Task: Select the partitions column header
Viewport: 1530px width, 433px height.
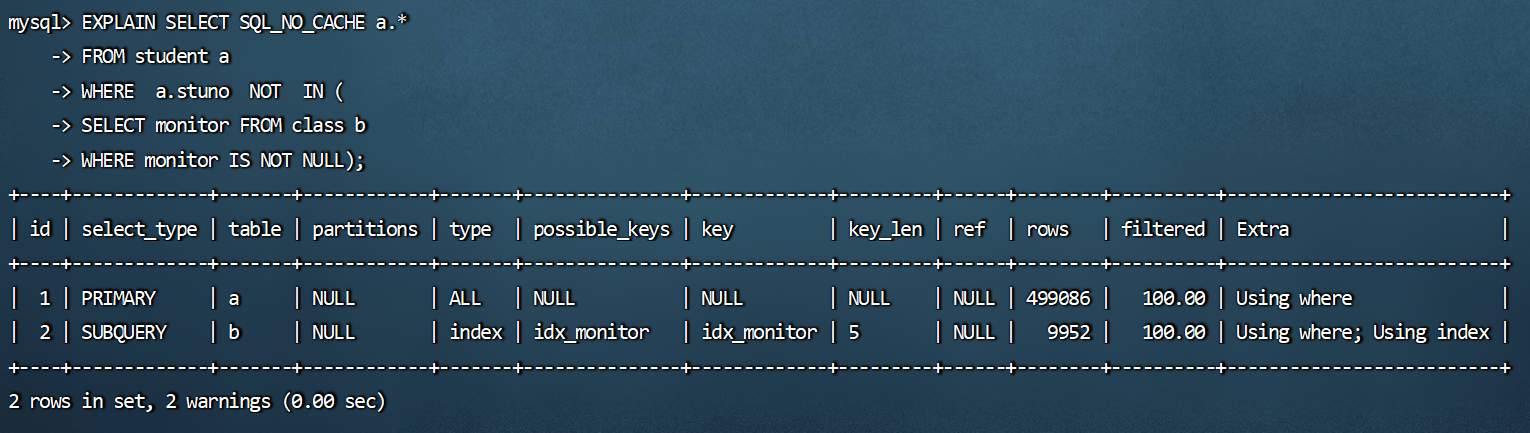Action: pyautogui.click(x=365, y=229)
